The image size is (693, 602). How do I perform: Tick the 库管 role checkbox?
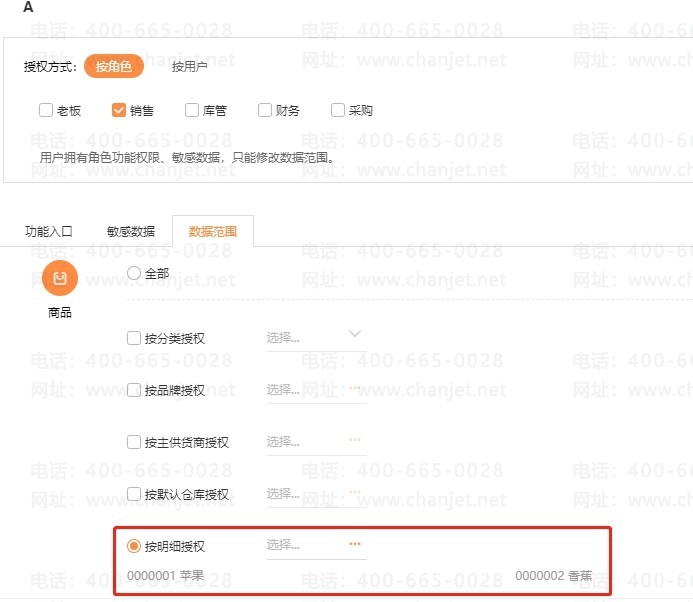(x=191, y=110)
